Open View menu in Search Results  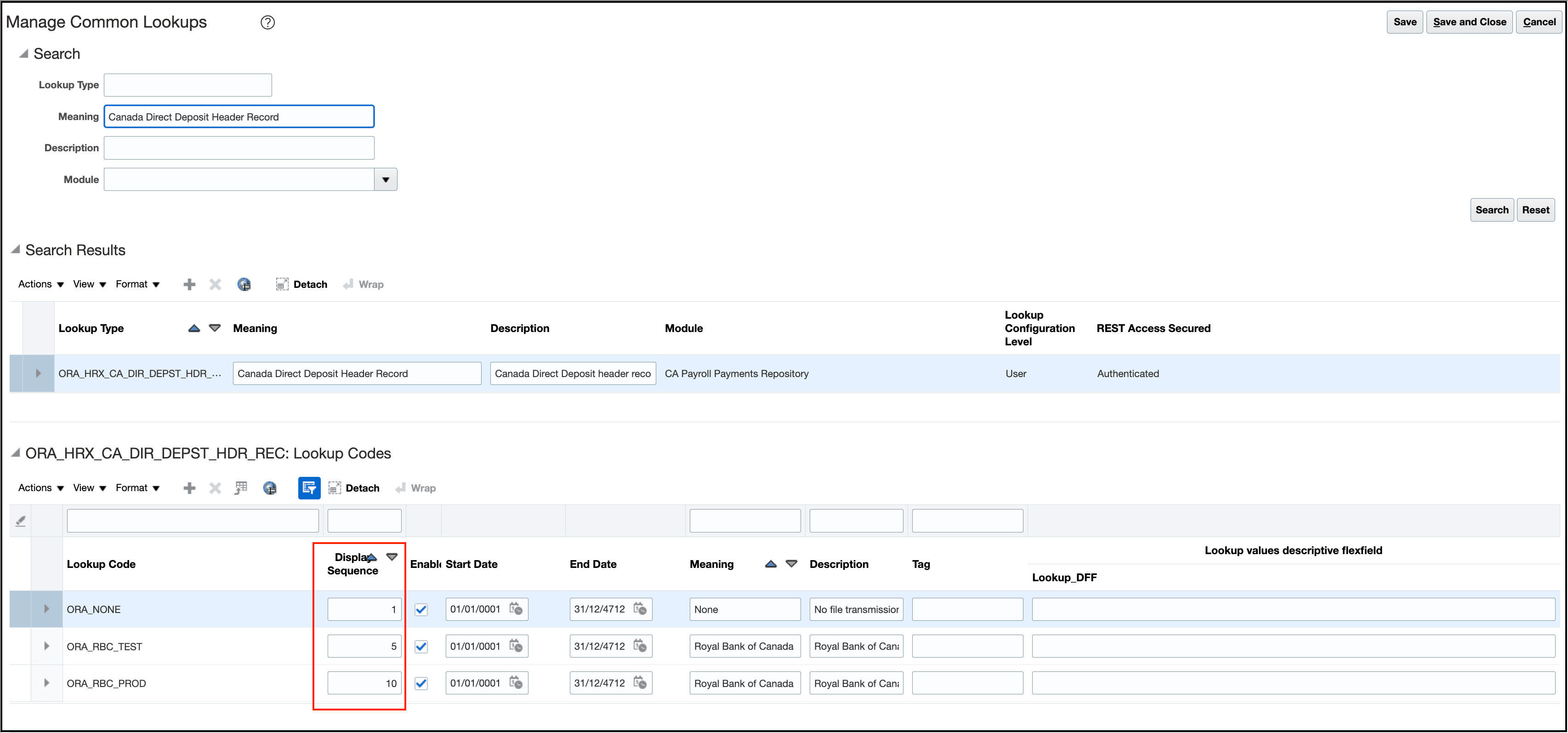90,285
